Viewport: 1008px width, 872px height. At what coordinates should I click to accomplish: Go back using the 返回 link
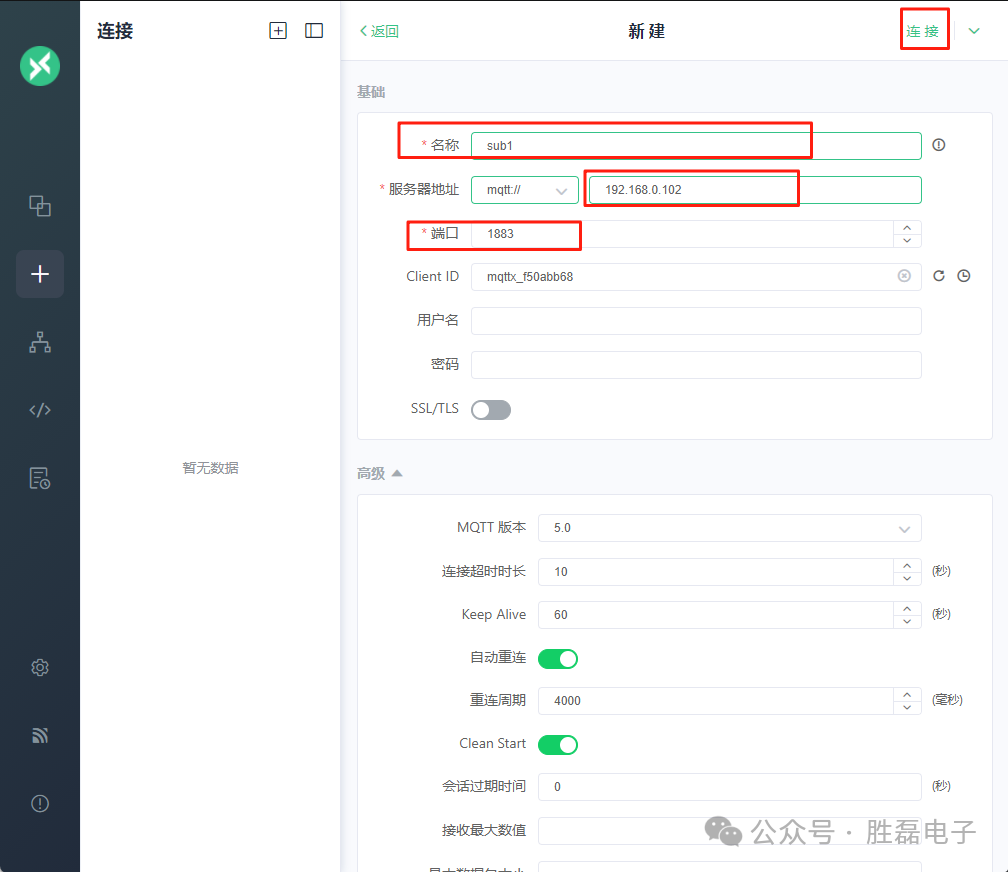[x=379, y=31]
